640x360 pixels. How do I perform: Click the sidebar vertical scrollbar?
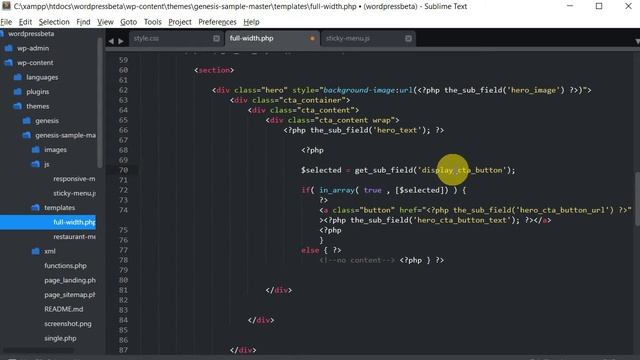coord(100,103)
